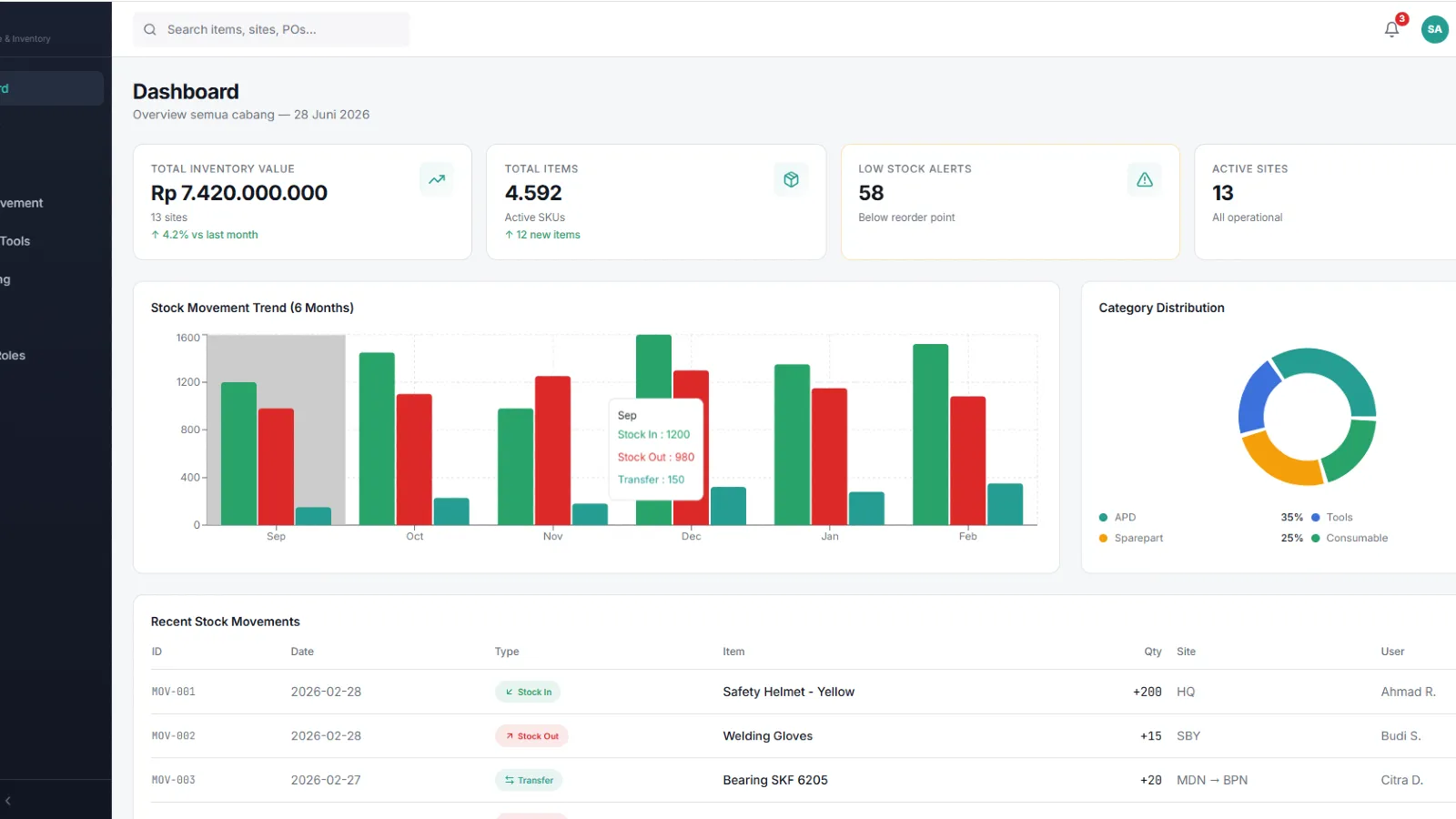1456x819 pixels.
Task: Click the Sparepart legend color dot
Action: [1104, 538]
